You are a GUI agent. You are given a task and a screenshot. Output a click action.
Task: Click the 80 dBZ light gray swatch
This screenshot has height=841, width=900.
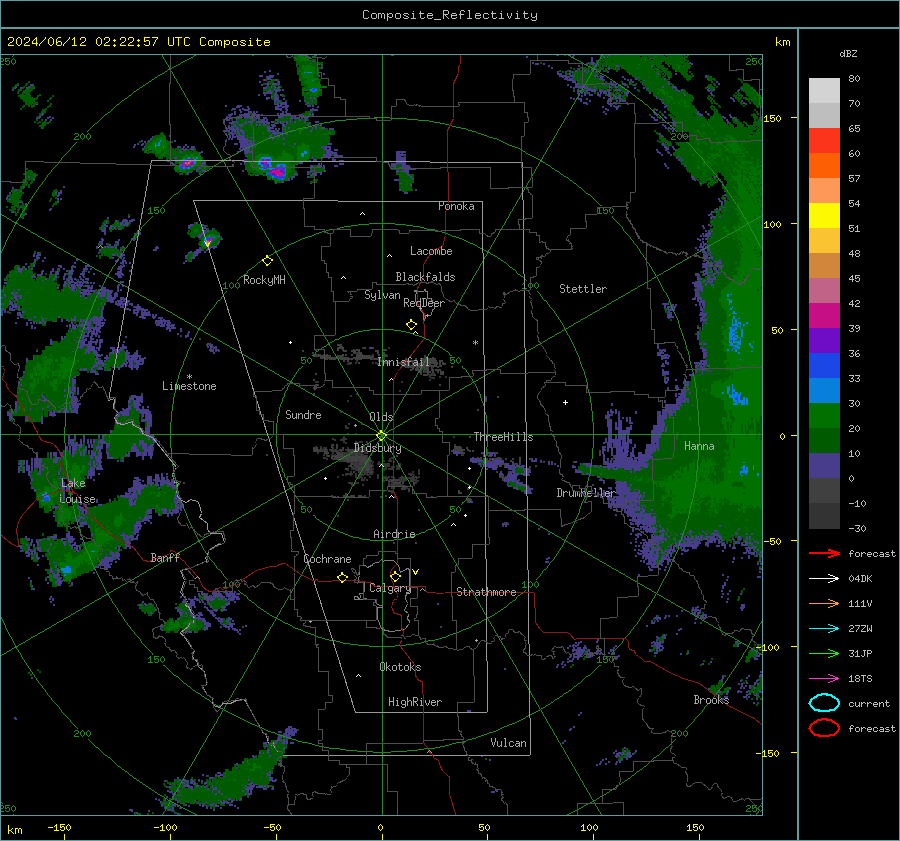(x=824, y=90)
